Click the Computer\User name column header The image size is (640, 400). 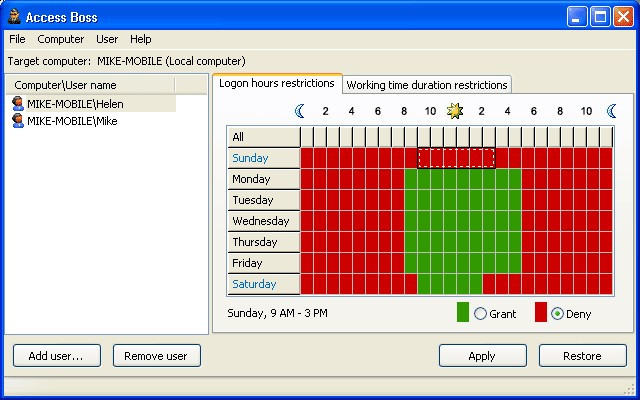[91, 85]
